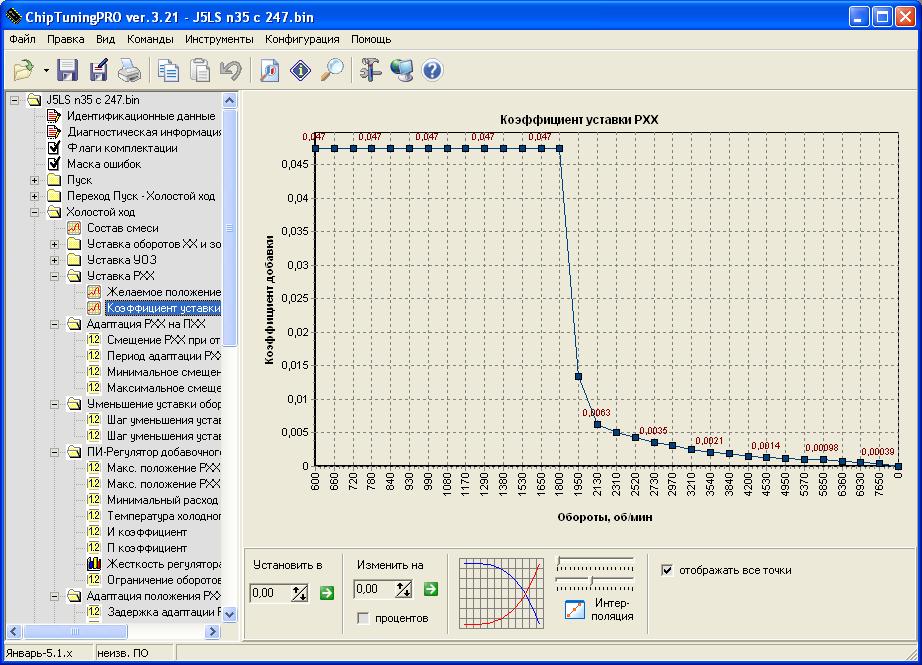Click the Состав смеси graph icon
The height and width of the screenshot is (665, 922).
click(x=74, y=228)
